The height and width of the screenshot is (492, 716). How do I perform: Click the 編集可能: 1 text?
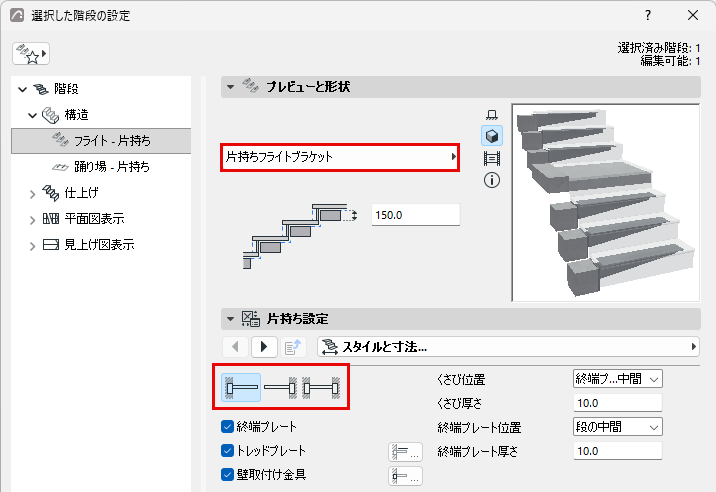(x=670, y=61)
